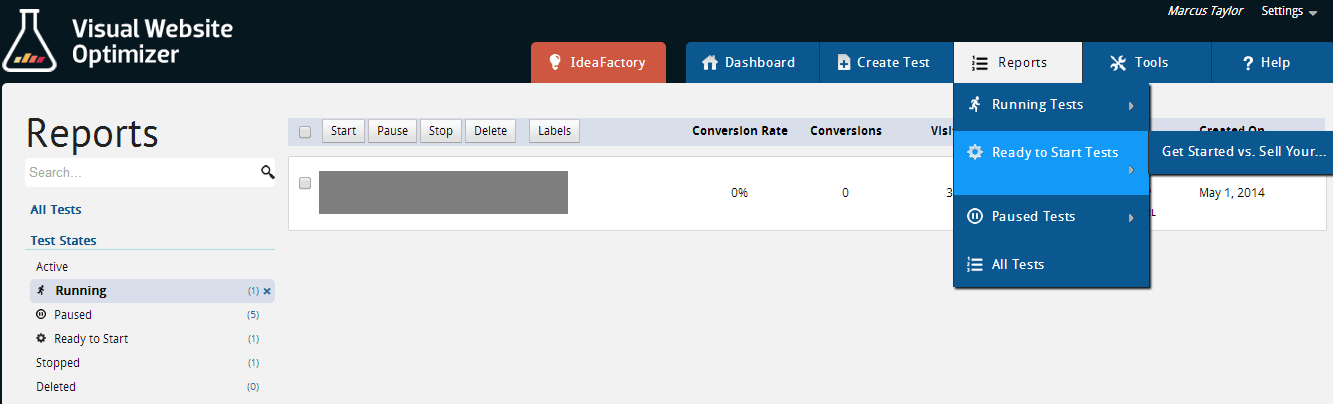
Task: Click the Create Test plus-page icon
Action: point(844,62)
